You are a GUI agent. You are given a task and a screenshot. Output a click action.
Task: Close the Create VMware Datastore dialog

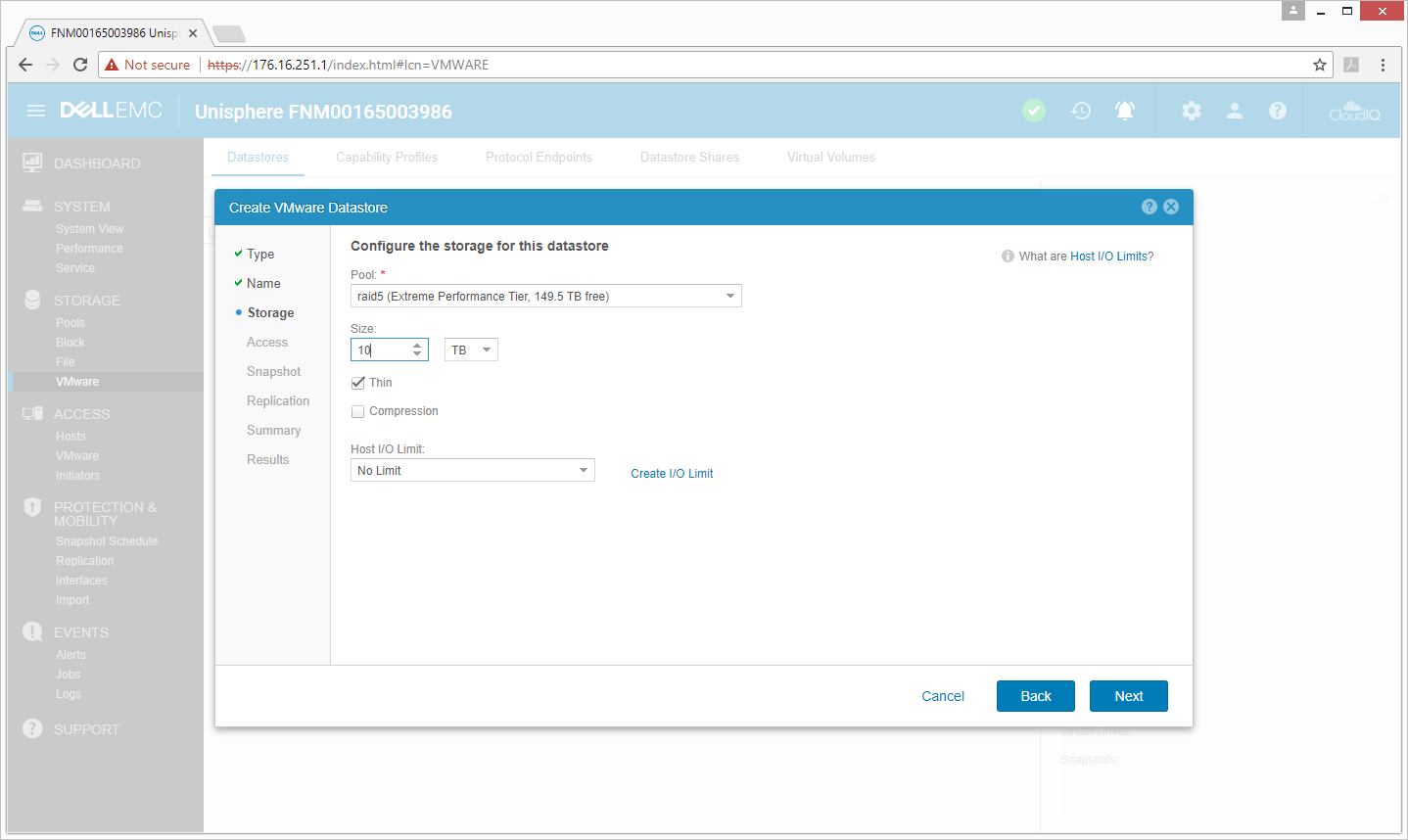[1171, 207]
